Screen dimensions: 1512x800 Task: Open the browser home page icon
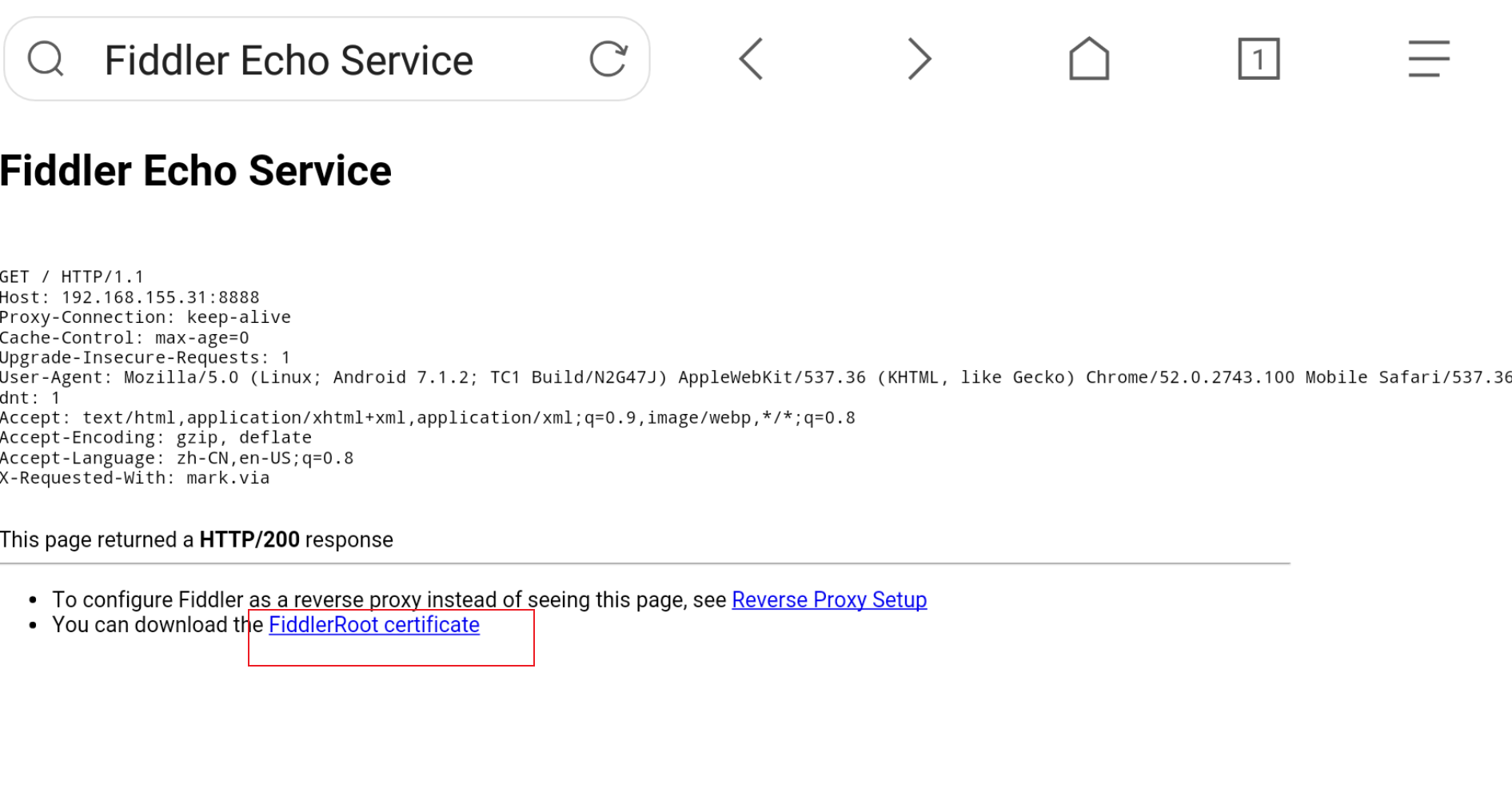tap(1089, 59)
